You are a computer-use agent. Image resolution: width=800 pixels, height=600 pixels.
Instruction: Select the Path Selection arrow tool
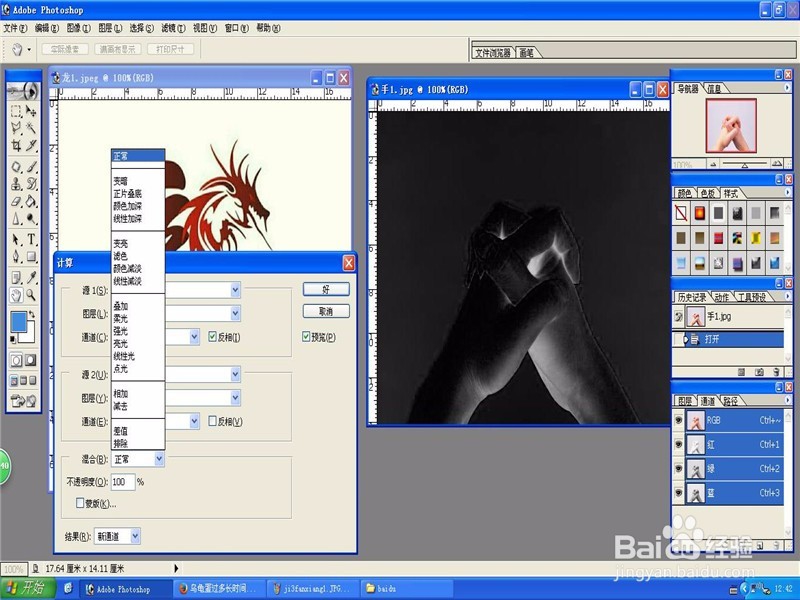pyautogui.click(x=16, y=239)
